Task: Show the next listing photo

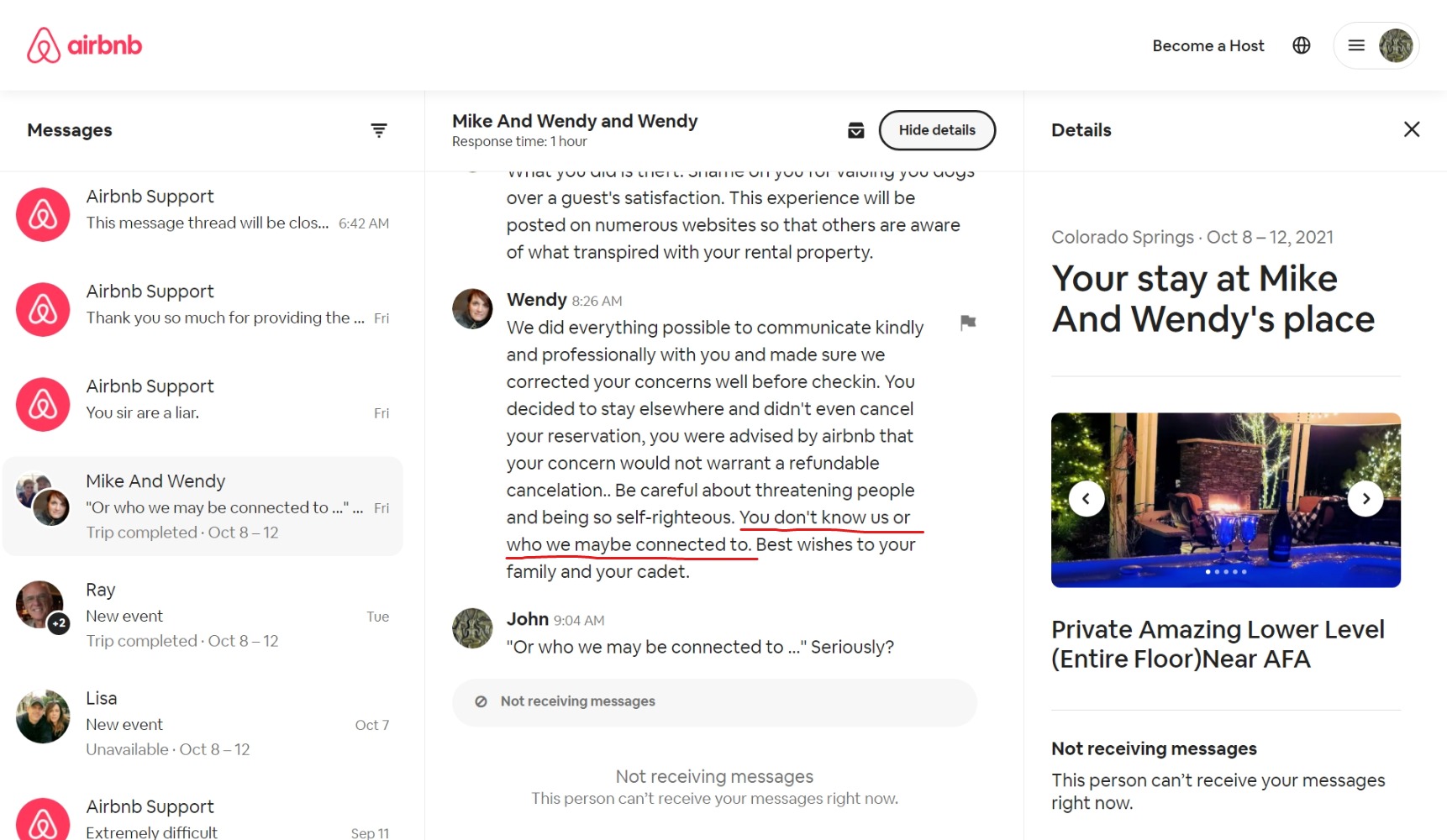Action: tap(1365, 499)
